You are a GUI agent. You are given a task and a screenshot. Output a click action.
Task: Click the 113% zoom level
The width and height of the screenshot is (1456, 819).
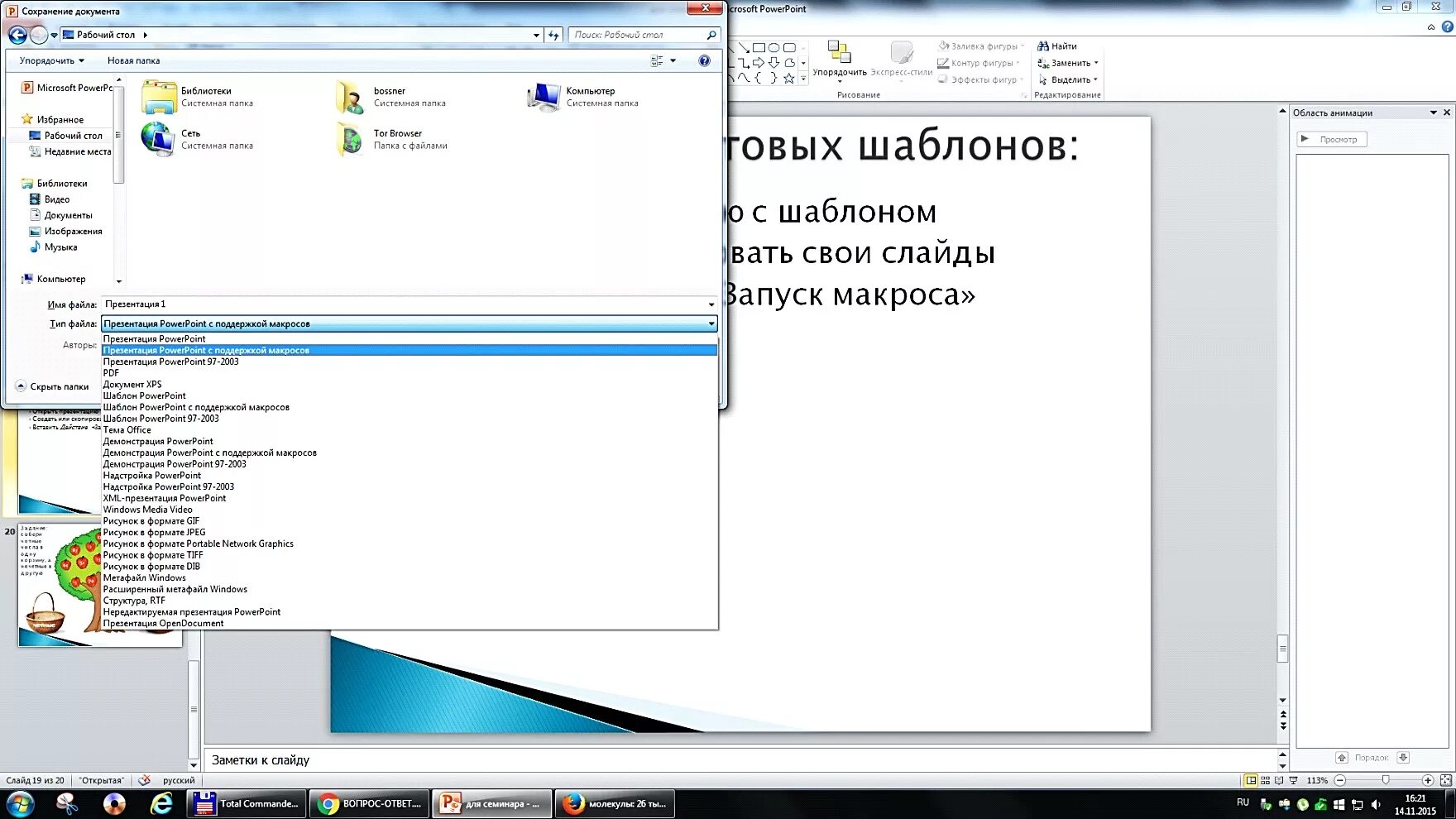coord(1317,780)
